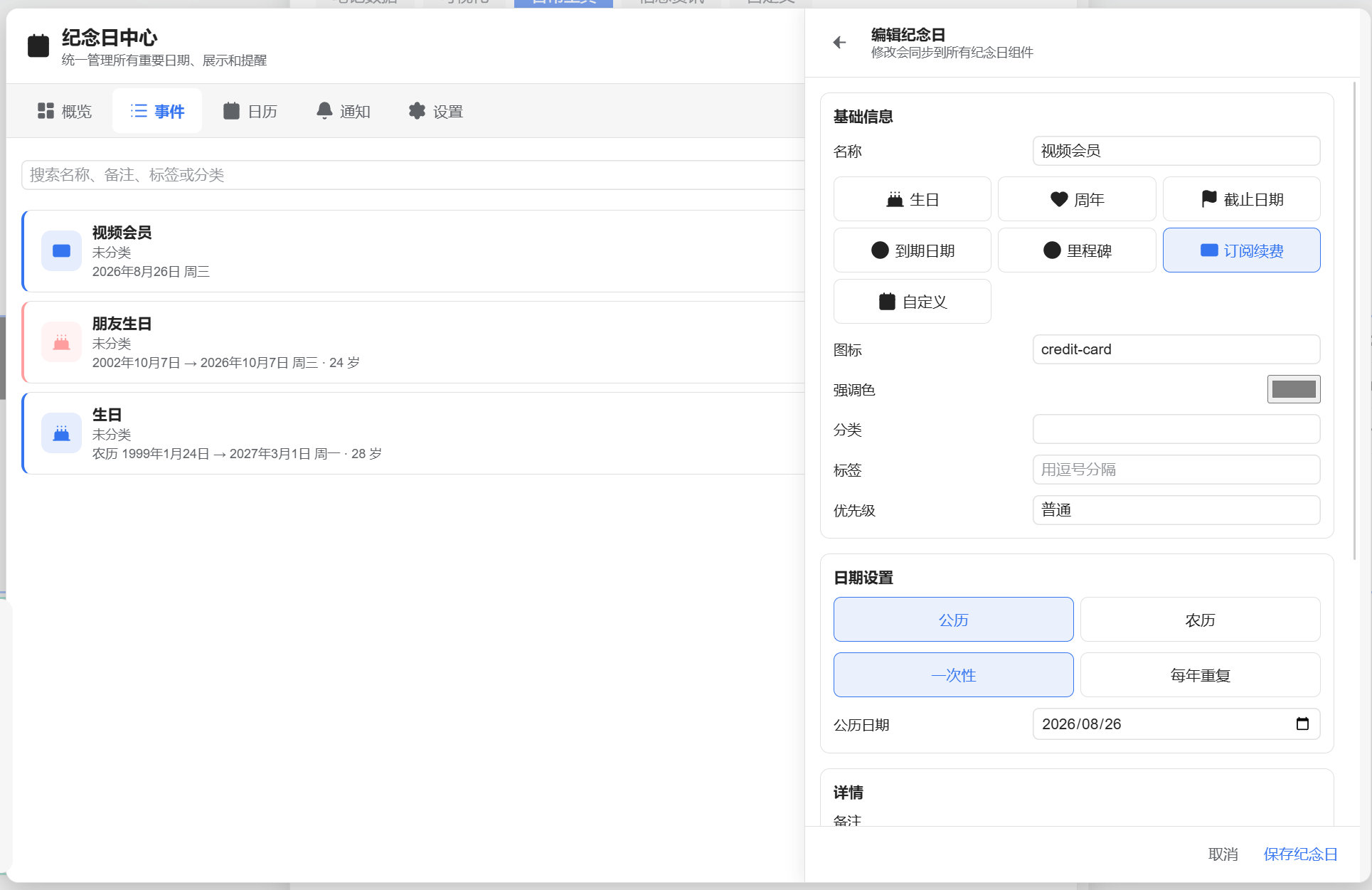
Task: Click the 公历日期 field 2026/08/26
Action: click(1176, 724)
